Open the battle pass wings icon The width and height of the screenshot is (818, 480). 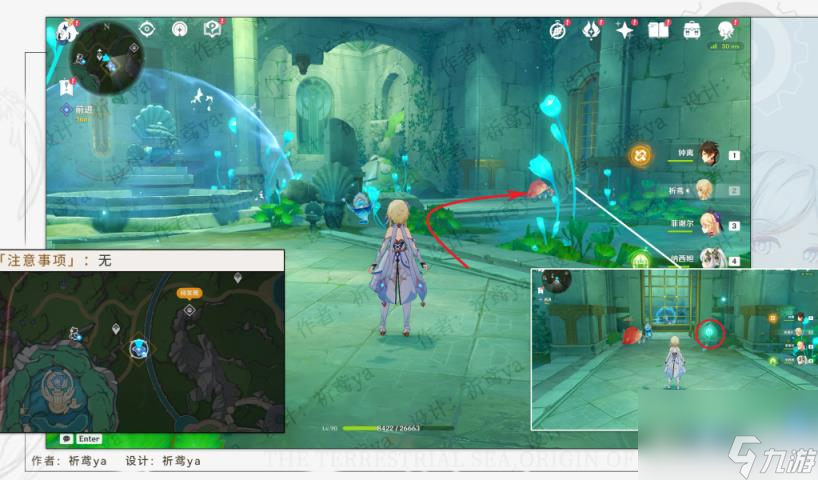coord(591,30)
